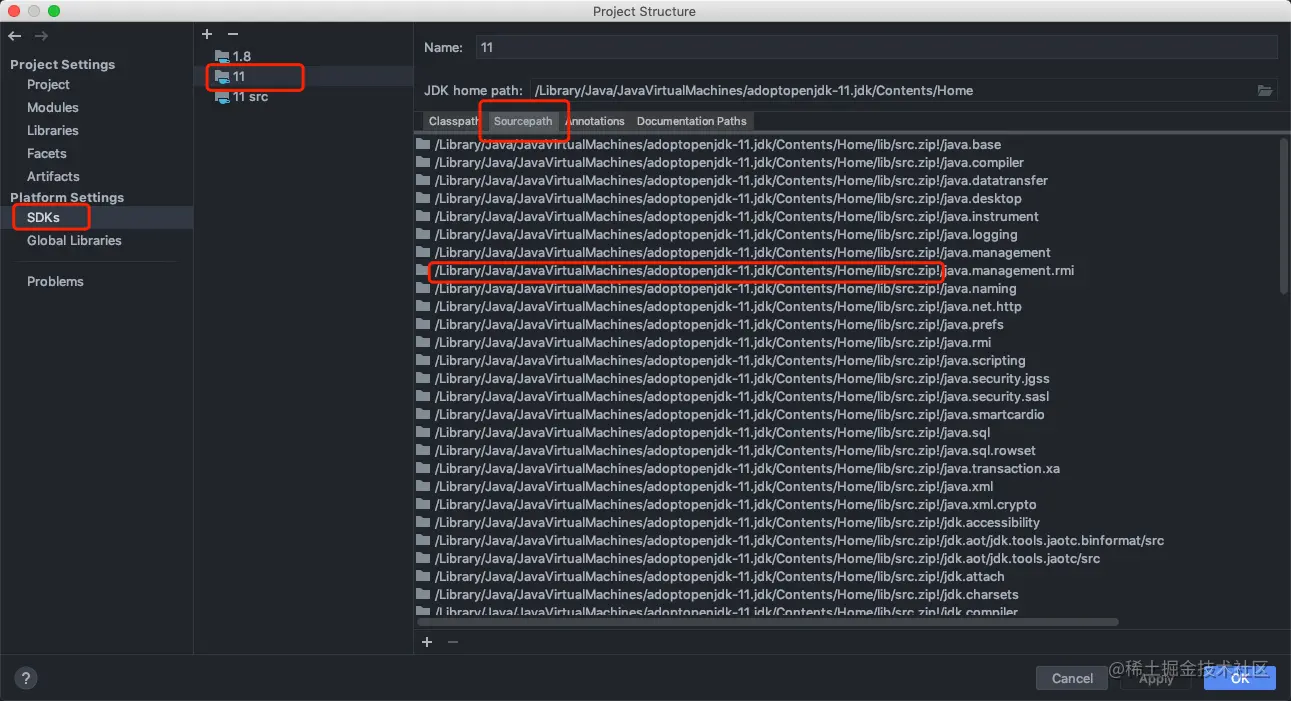Open the Problems page

(55, 281)
